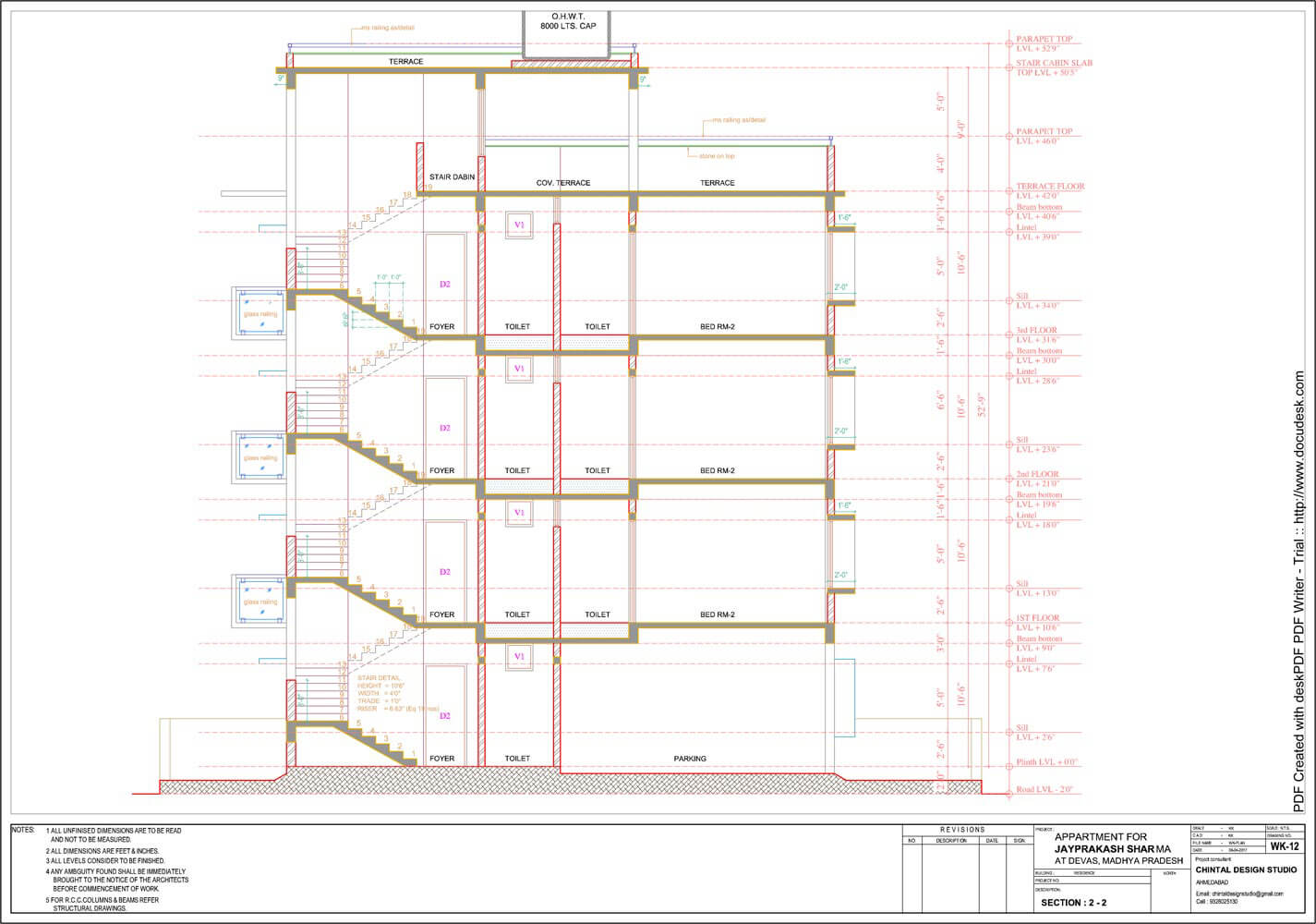Open the STAIR DETAIL annotation block

point(381,693)
